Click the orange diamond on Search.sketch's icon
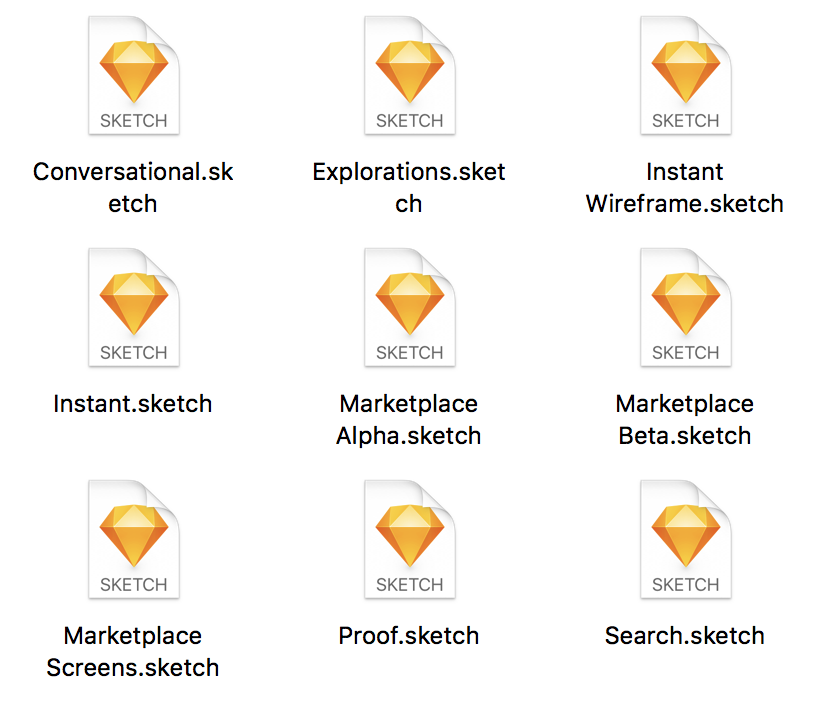The width and height of the screenshot is (822, 704). coord(685,528)
